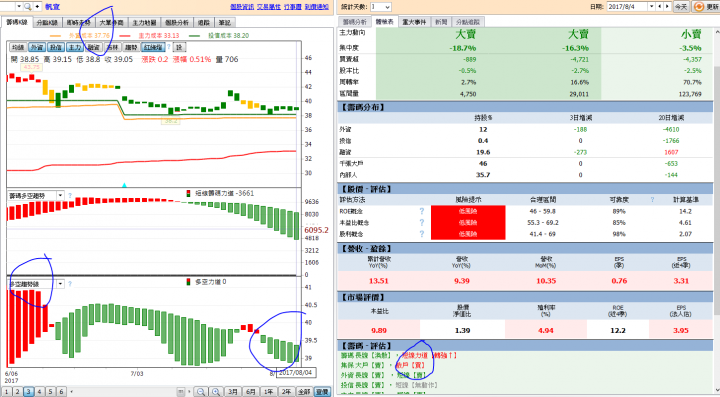Switch to the 個股分析 tab

point(177,22)
